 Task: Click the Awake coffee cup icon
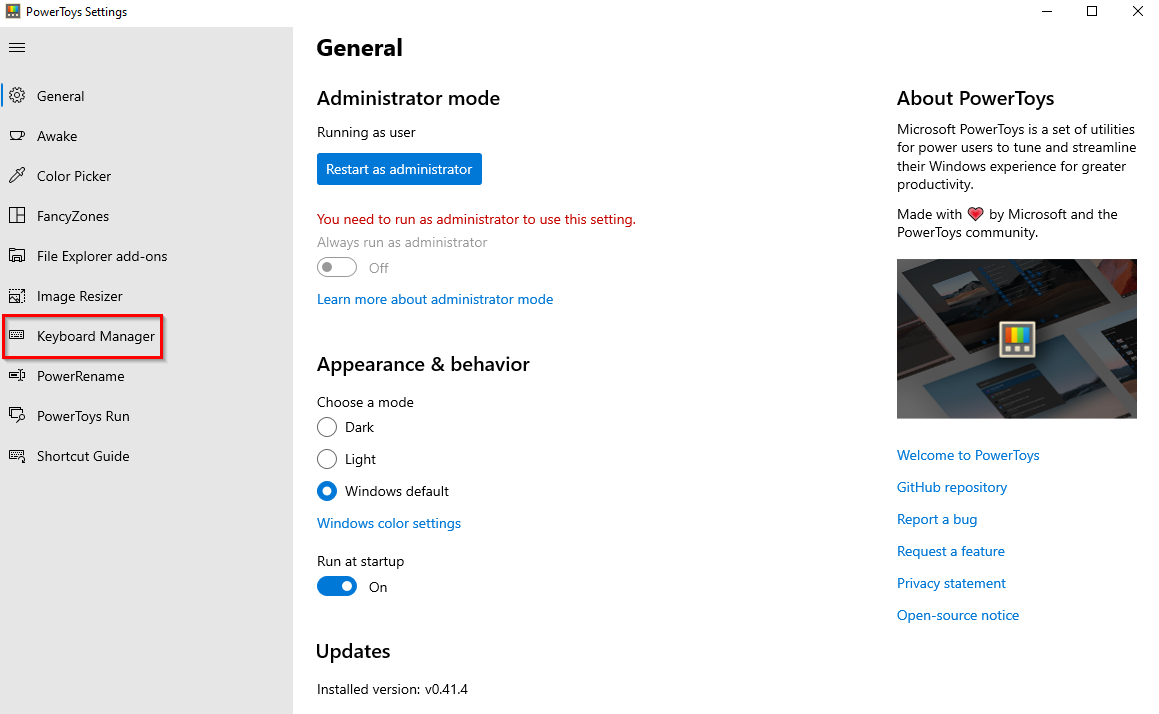[x=17, y=136]
